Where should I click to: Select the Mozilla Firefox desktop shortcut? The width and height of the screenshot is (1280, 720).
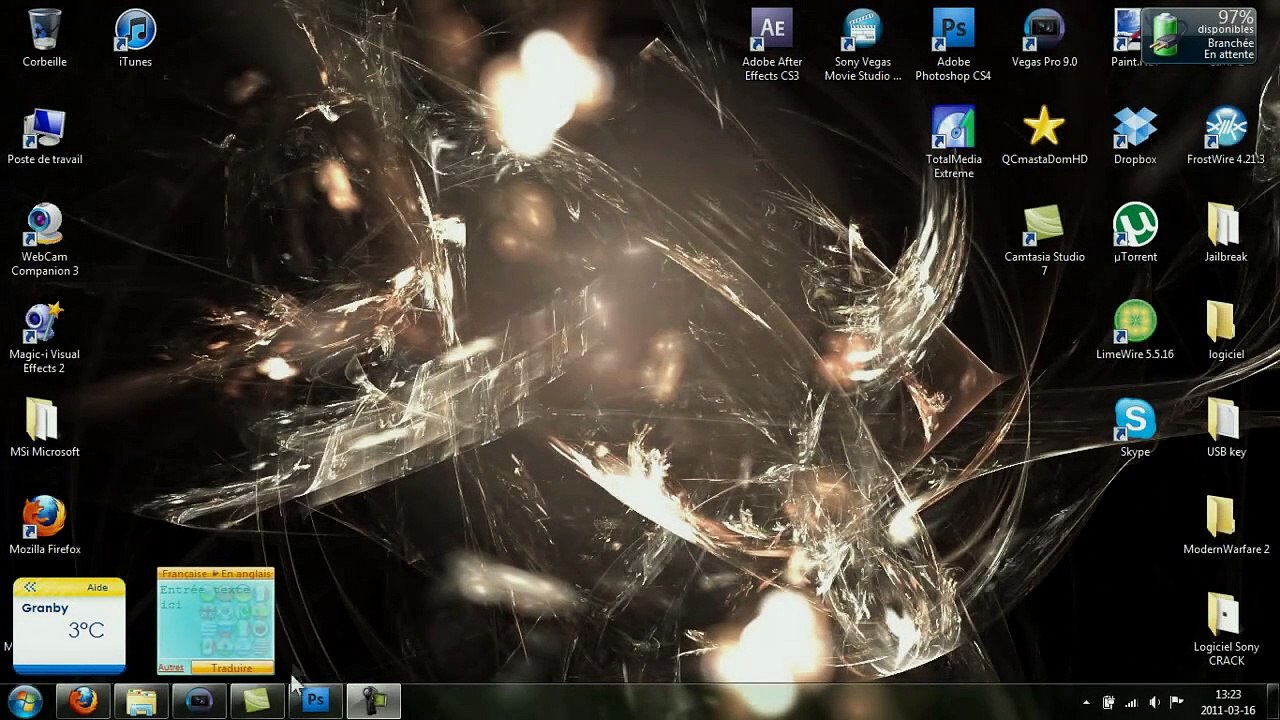(45, 526)
